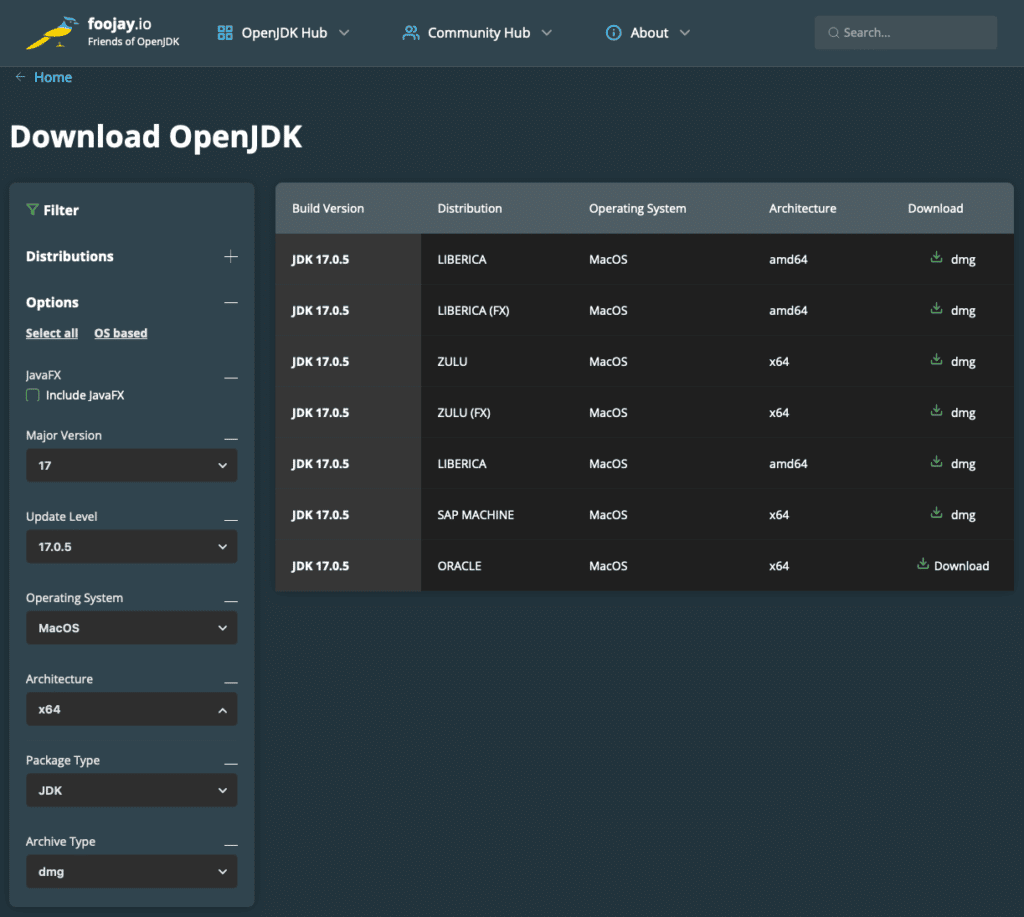Click the ZULU (FX) distribution cell

(x=464, y=413)
